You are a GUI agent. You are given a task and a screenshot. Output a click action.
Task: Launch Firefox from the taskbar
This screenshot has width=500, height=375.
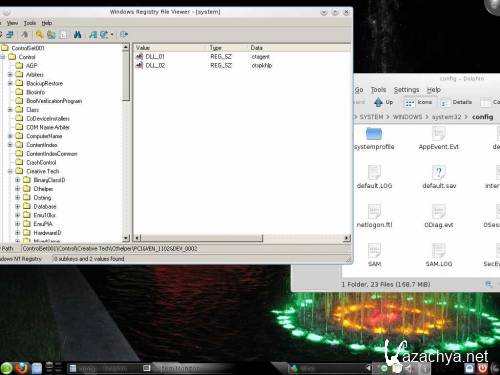point(22,368)
